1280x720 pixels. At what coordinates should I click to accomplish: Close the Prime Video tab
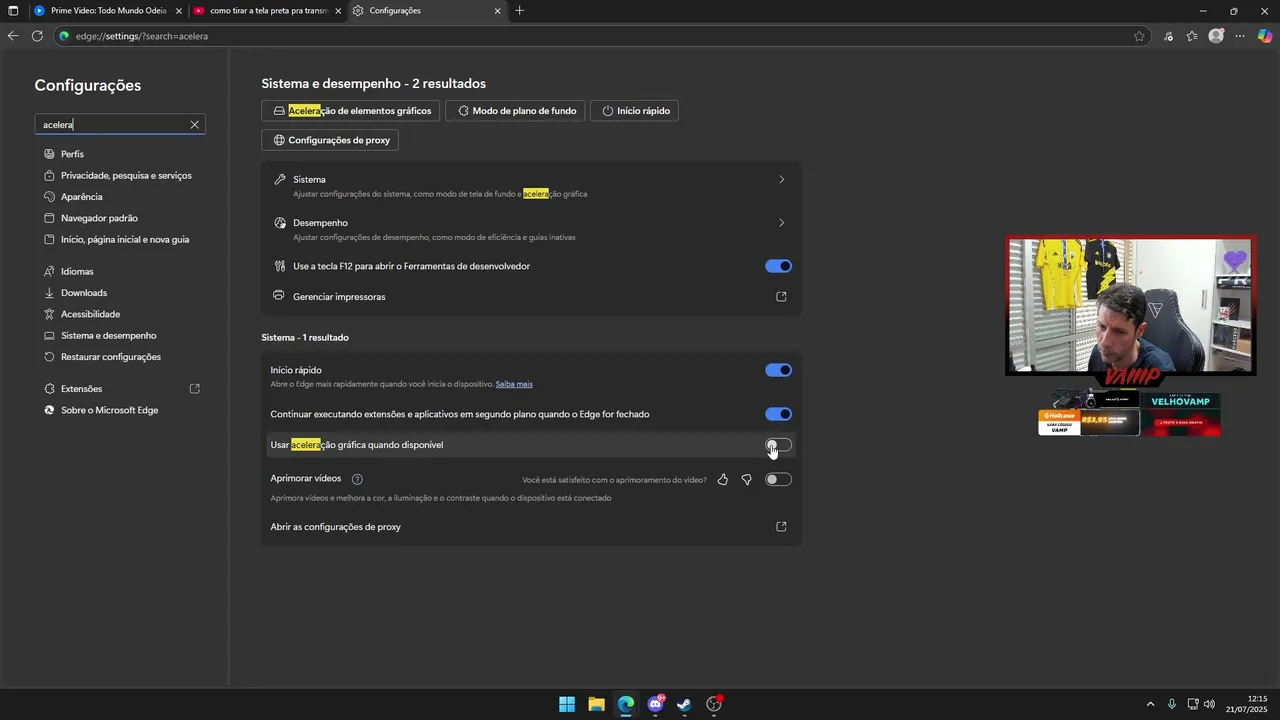178,11
